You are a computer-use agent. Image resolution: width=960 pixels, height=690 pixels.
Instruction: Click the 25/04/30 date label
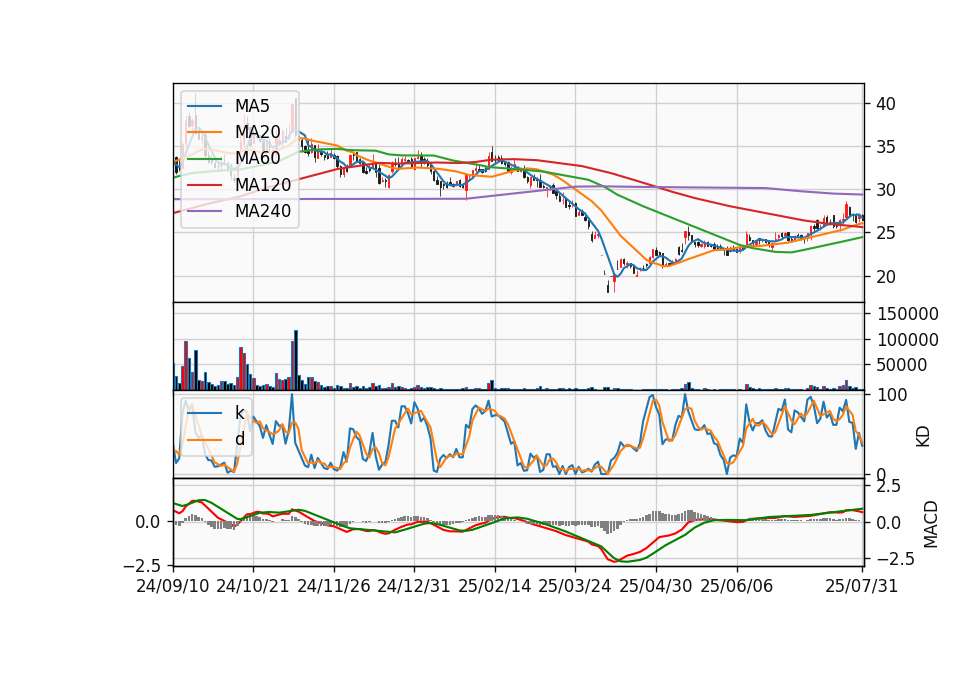coord(656,586)
